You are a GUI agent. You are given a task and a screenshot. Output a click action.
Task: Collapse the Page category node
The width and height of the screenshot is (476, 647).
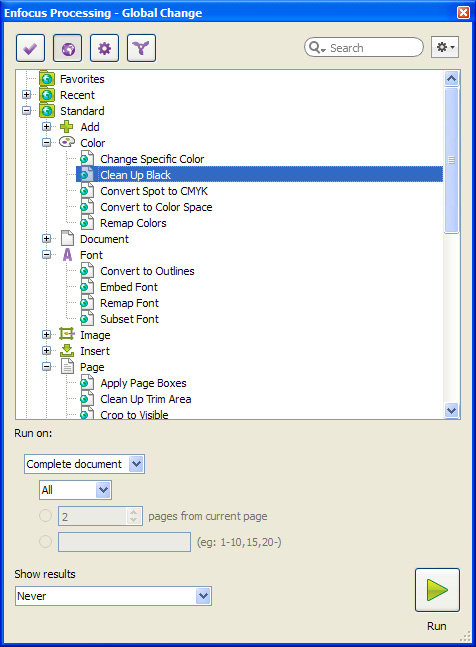point(47,367)
